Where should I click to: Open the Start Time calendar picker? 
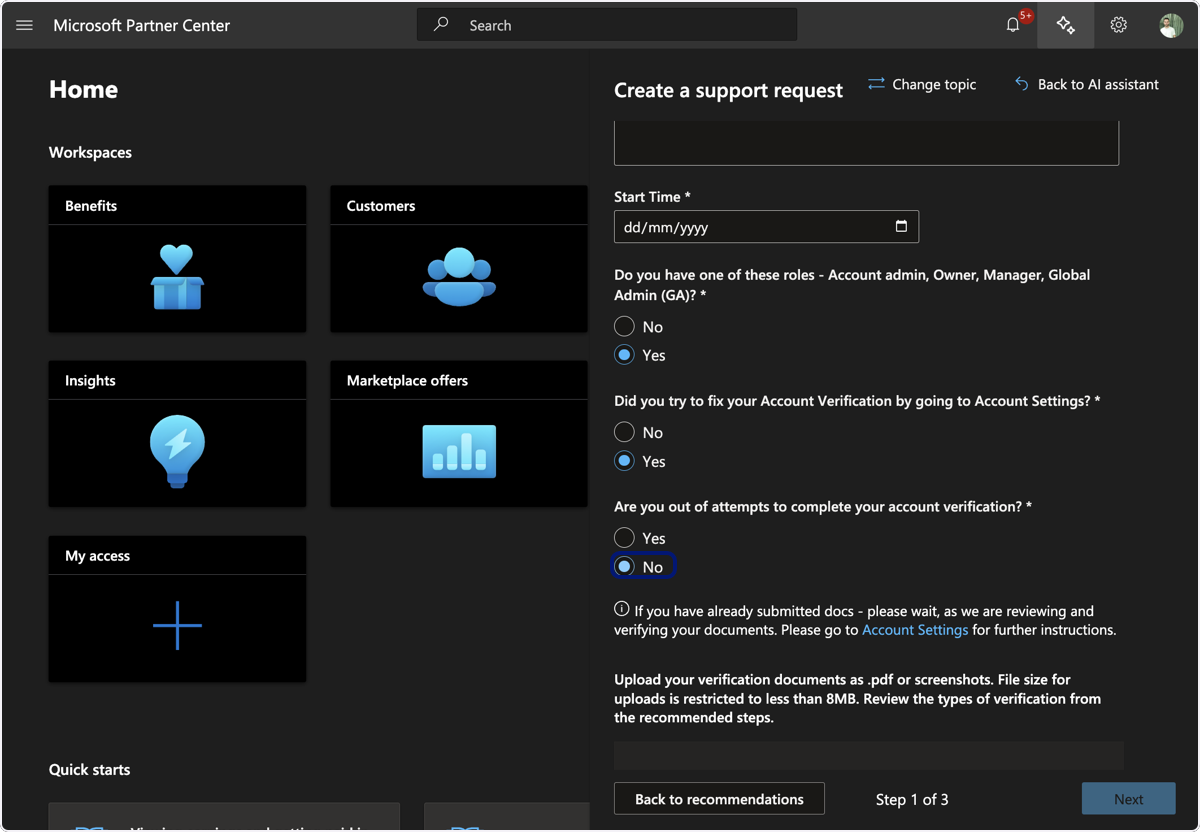[901, 226]
